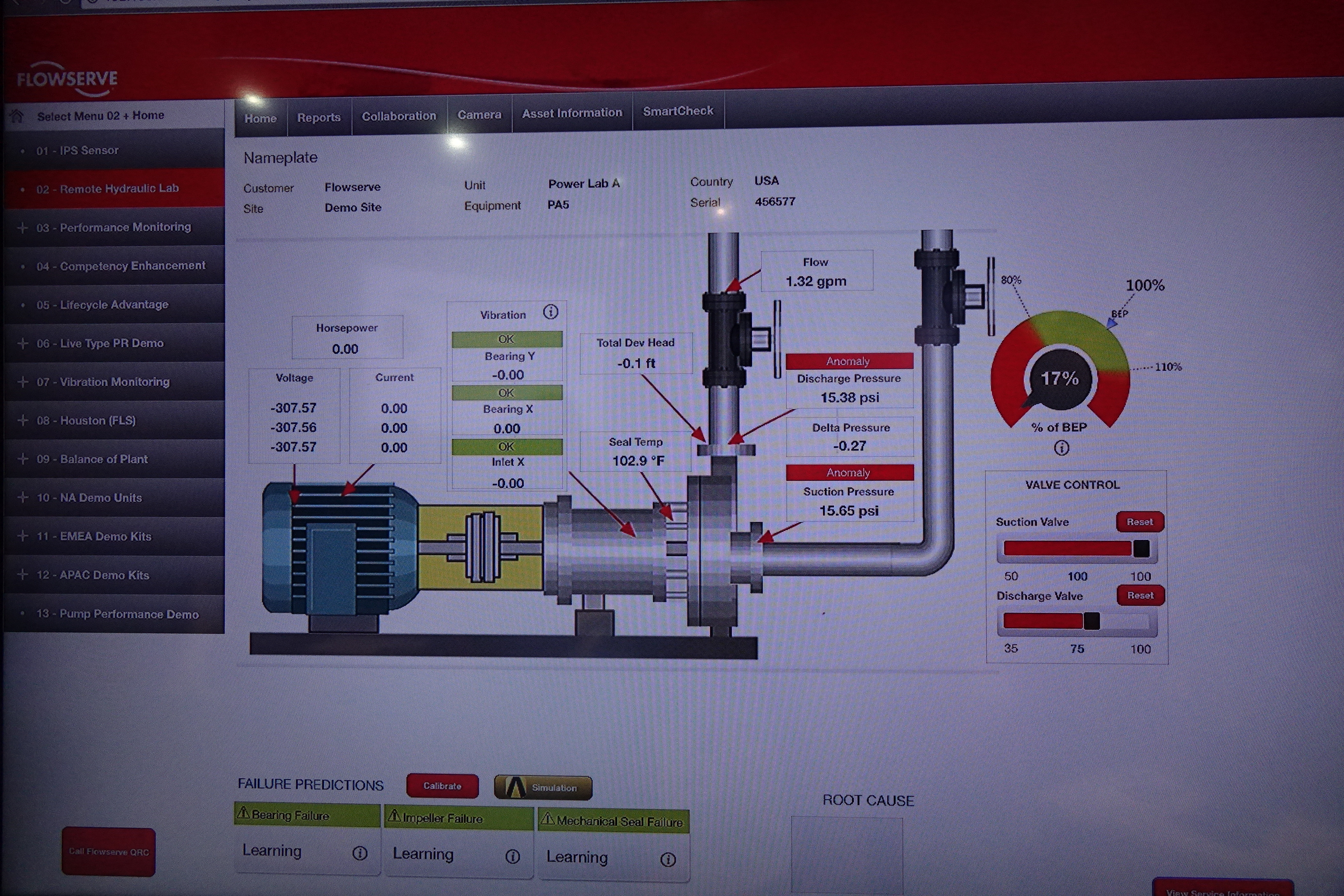Click the yellow coupling guard in the diagram
Image resolution: width=1344 pixels, height=896 pixels.
[481, 547]
